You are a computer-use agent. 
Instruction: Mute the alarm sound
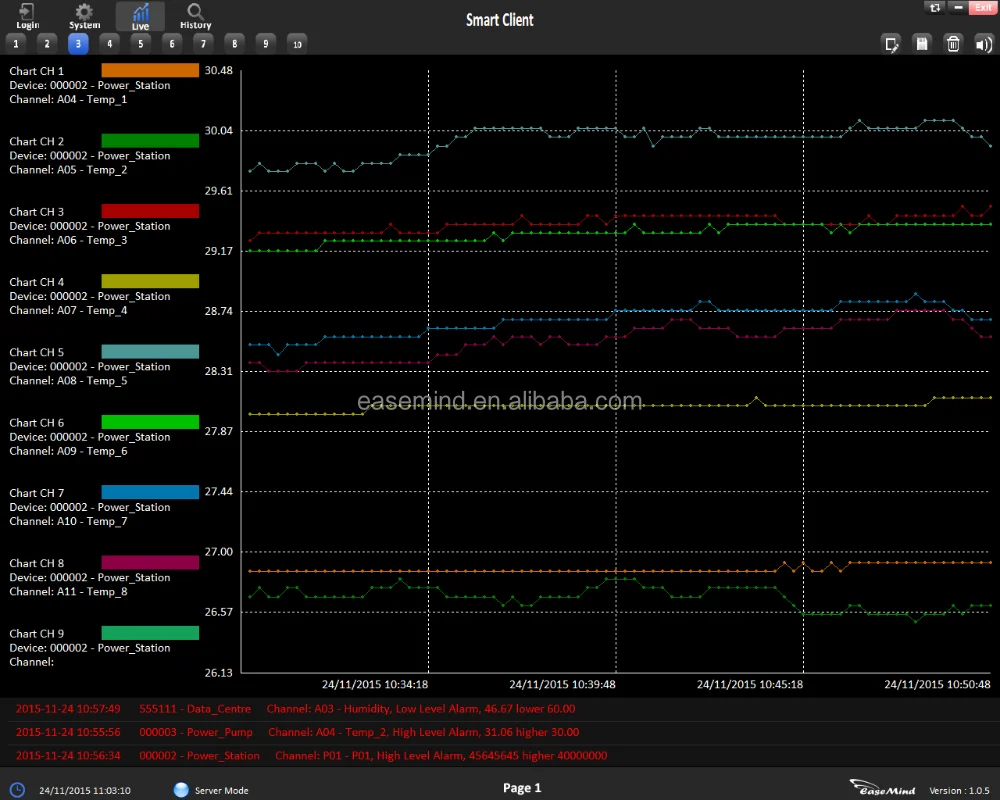click(x=984, y=44)
